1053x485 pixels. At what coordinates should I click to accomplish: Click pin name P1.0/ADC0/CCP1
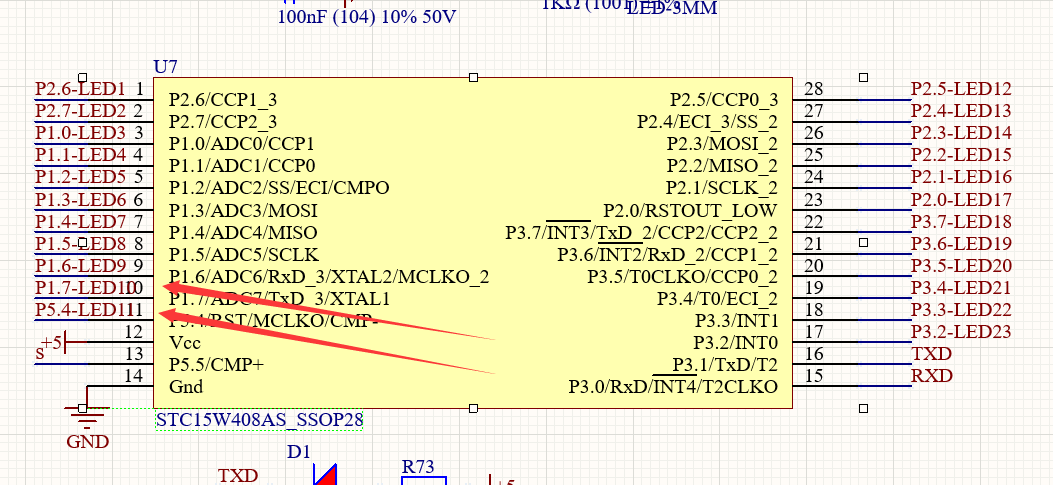pos(242,144)
